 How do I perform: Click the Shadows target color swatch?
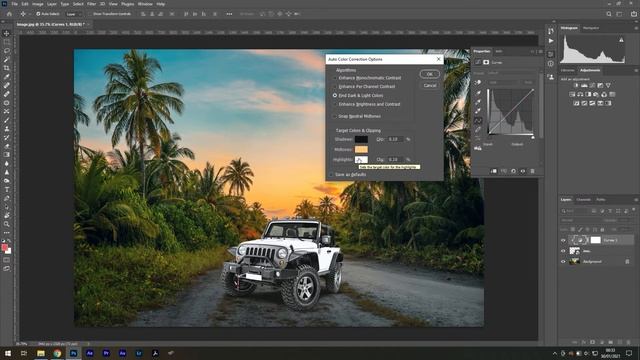click(x=361, y=140)
